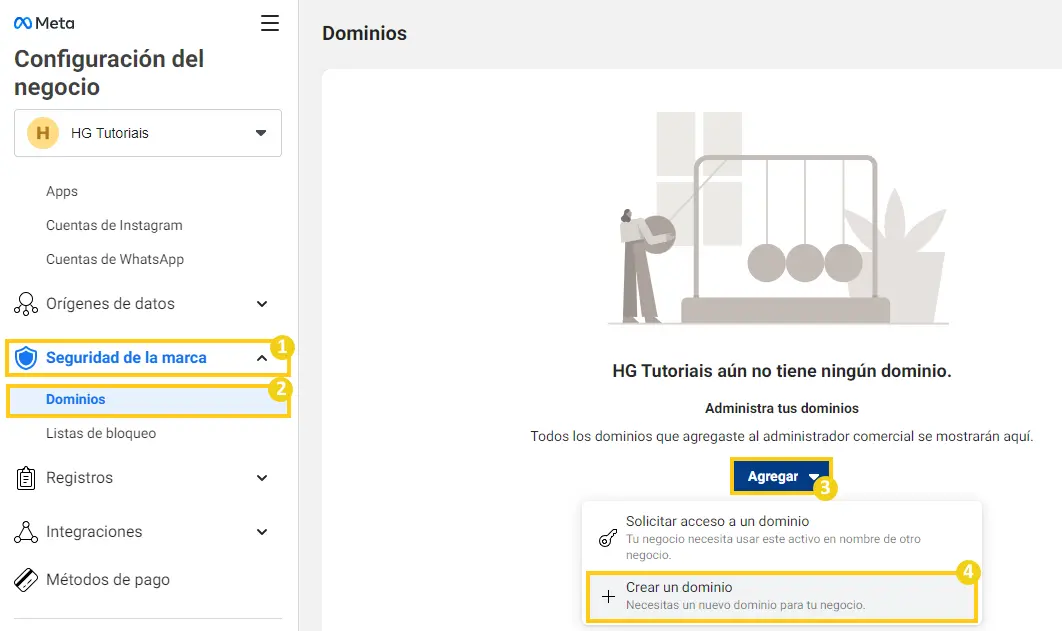
Task: Click the Orígenes de datos icon
Action: pos(26,304)
